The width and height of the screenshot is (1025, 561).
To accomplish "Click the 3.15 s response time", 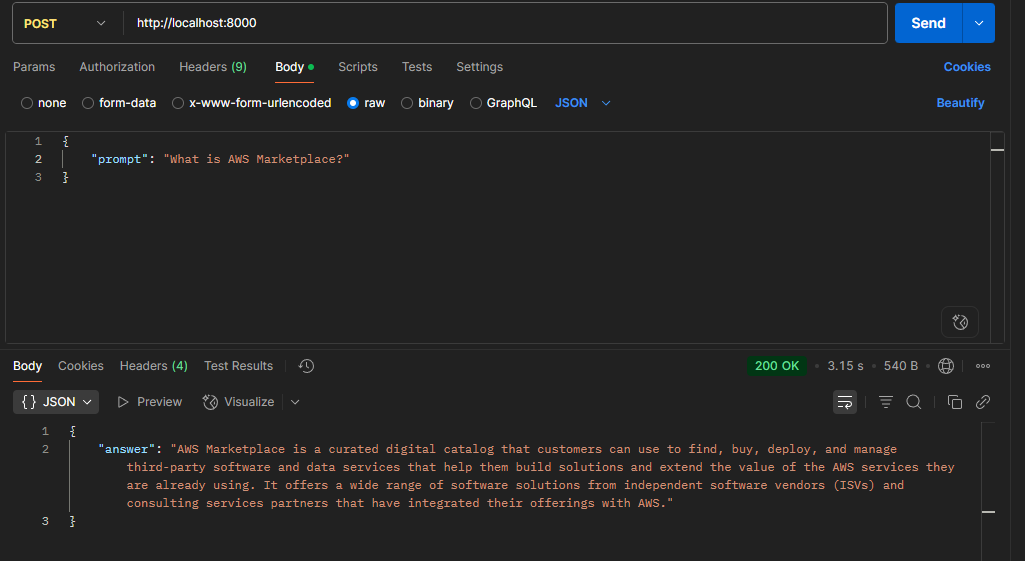I will (x=845, y=366).
